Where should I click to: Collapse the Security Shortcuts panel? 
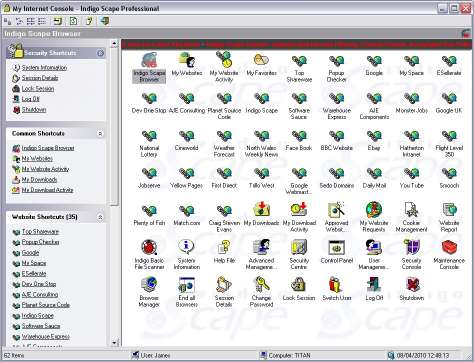coord(100,53)
